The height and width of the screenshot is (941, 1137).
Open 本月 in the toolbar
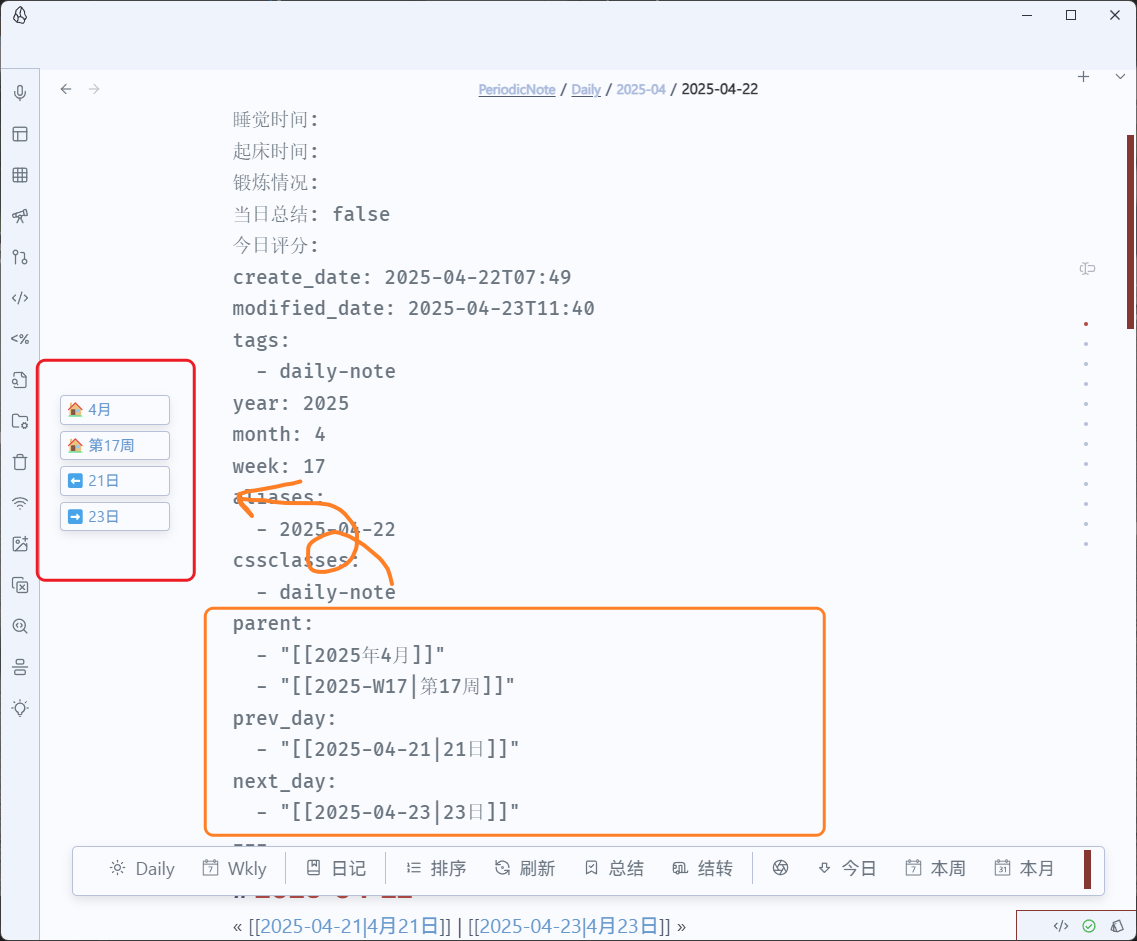[x=1024, y=869]
